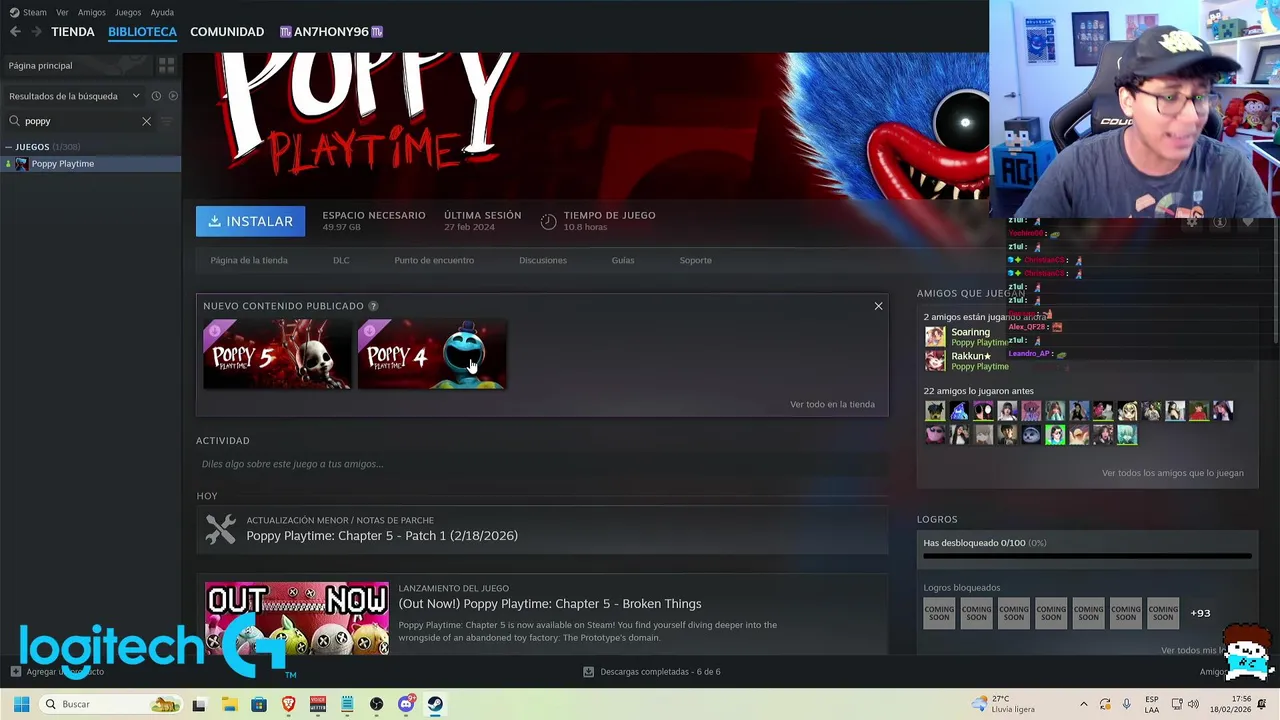
Task: Open the Windows Start menu
Action: [x=21, y=704]
